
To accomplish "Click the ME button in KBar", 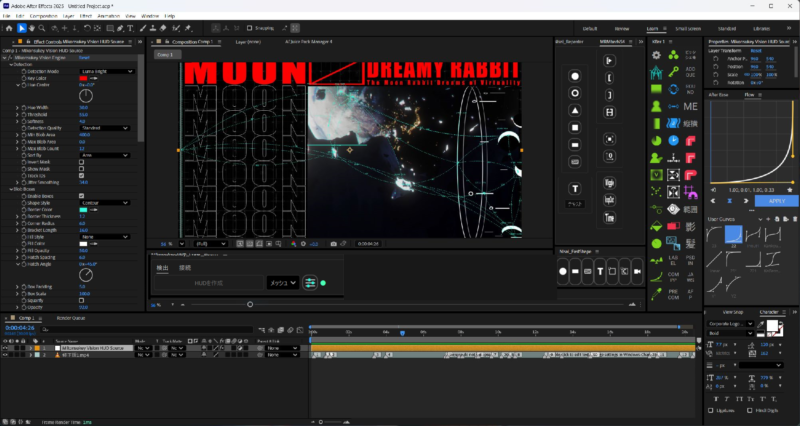I will point(690,107).
